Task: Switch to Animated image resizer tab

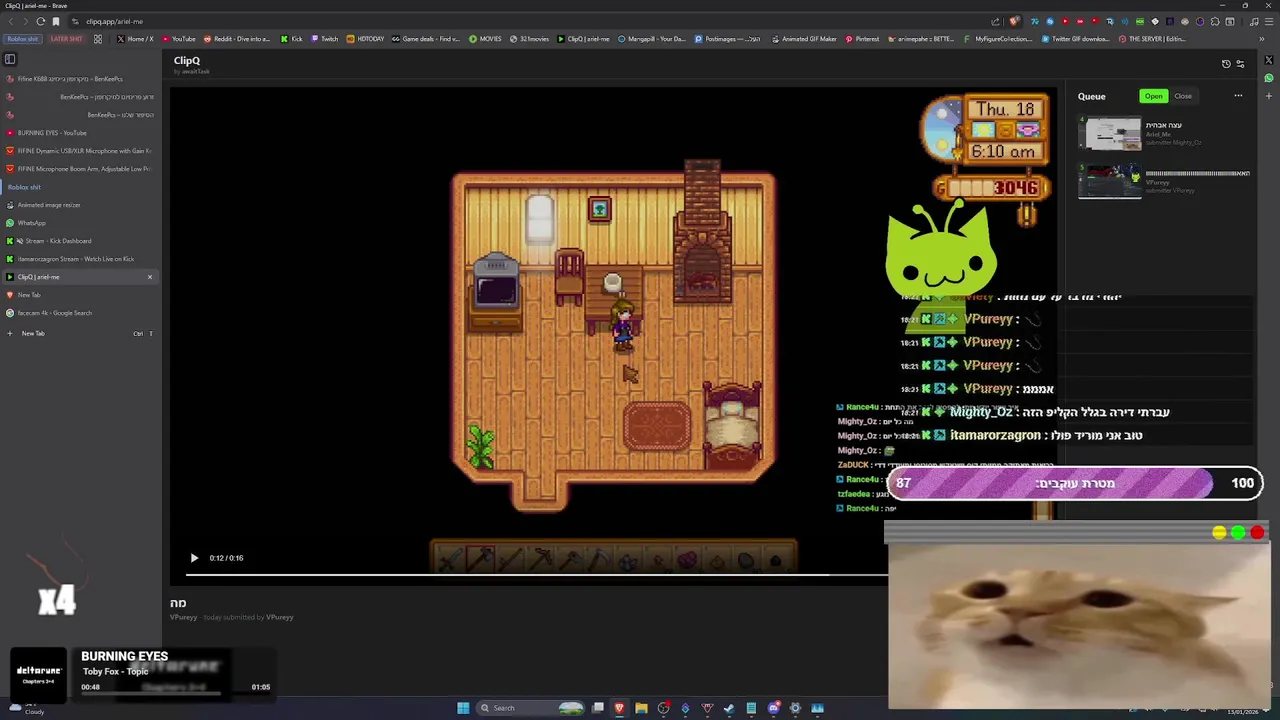Action: (80, 205)
